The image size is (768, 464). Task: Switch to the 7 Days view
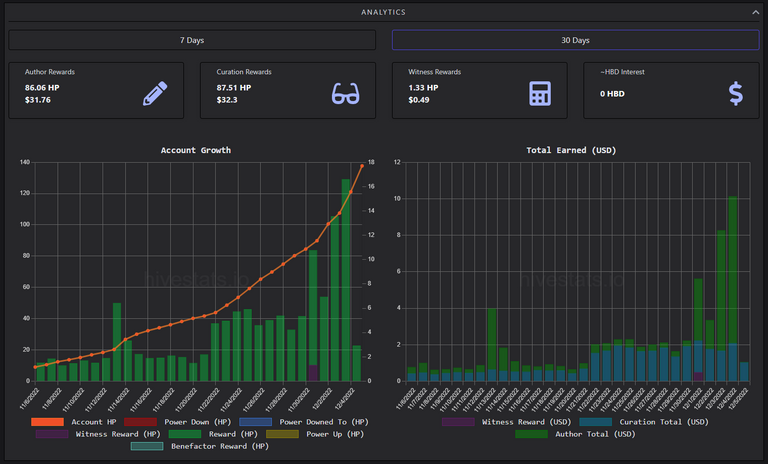pyautogui.click(x=192, y=40)
